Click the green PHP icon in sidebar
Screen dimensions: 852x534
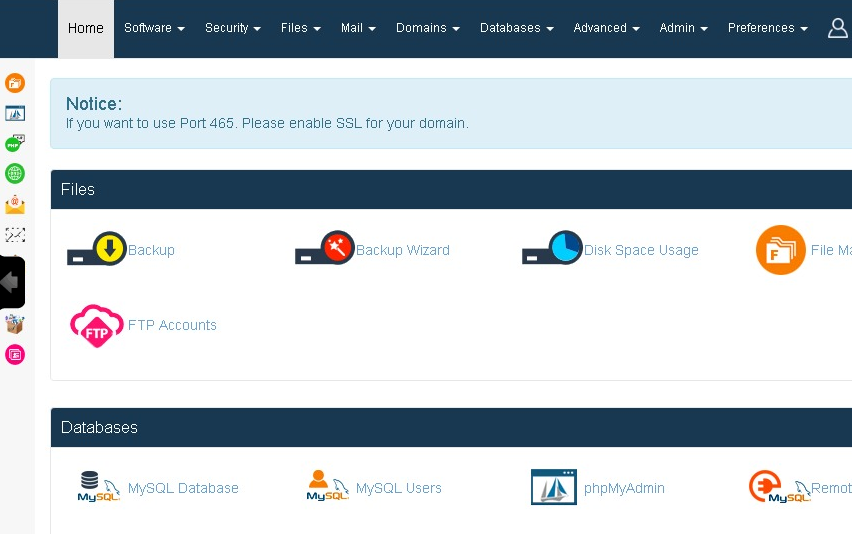(14, 143)
